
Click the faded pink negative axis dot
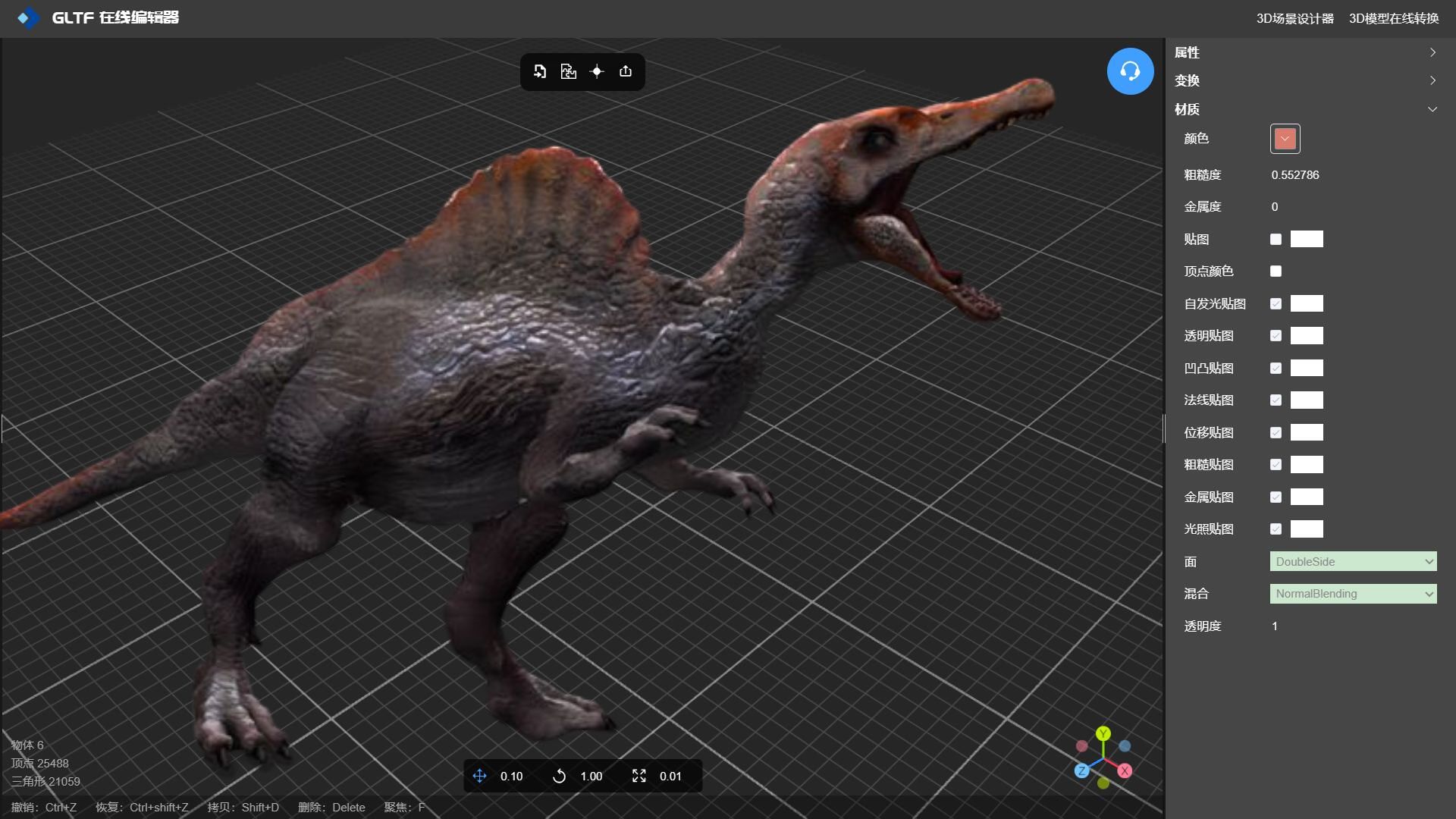1082,746
